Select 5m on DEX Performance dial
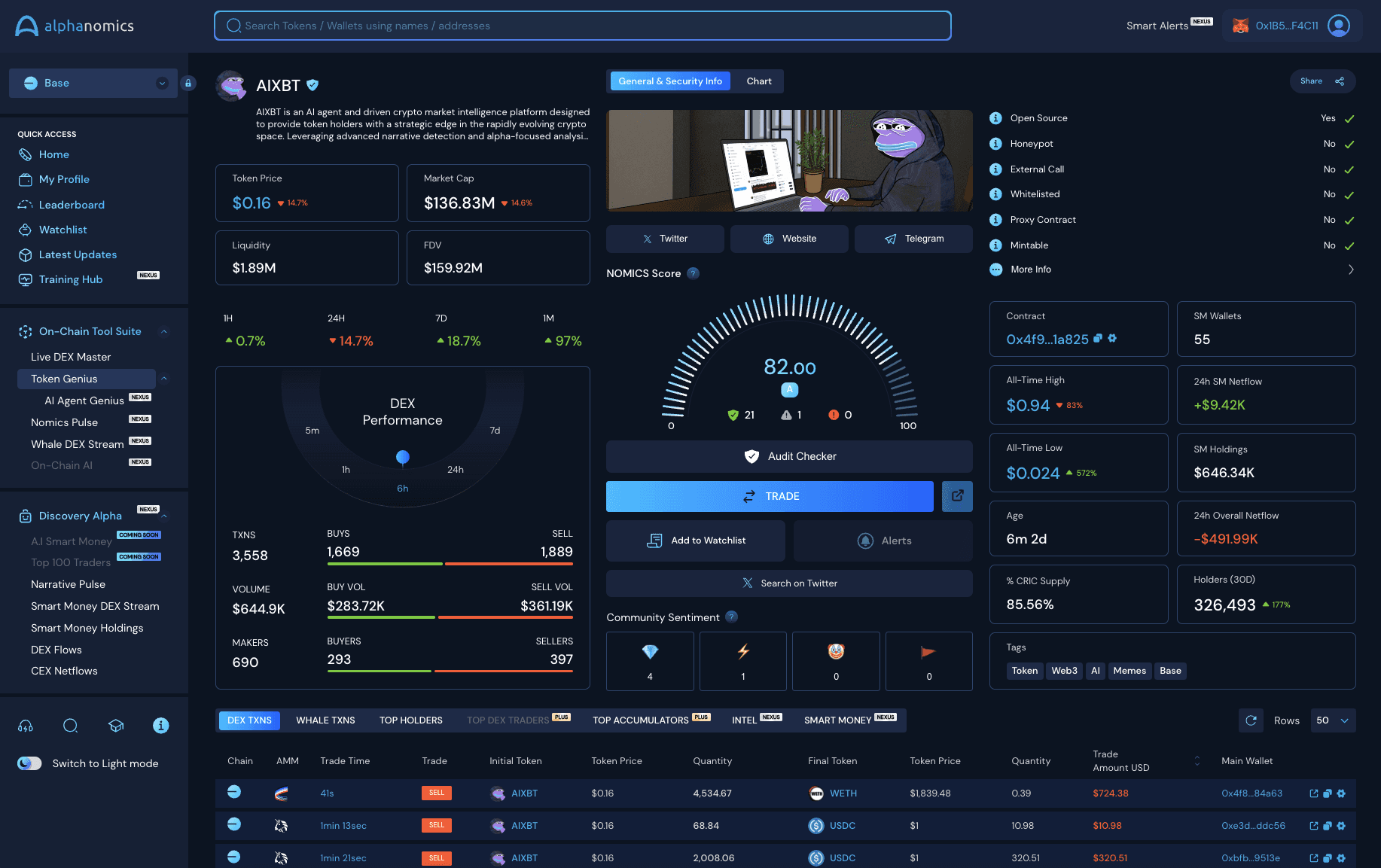Screen dimensions: 1381x868 (312, 431)
